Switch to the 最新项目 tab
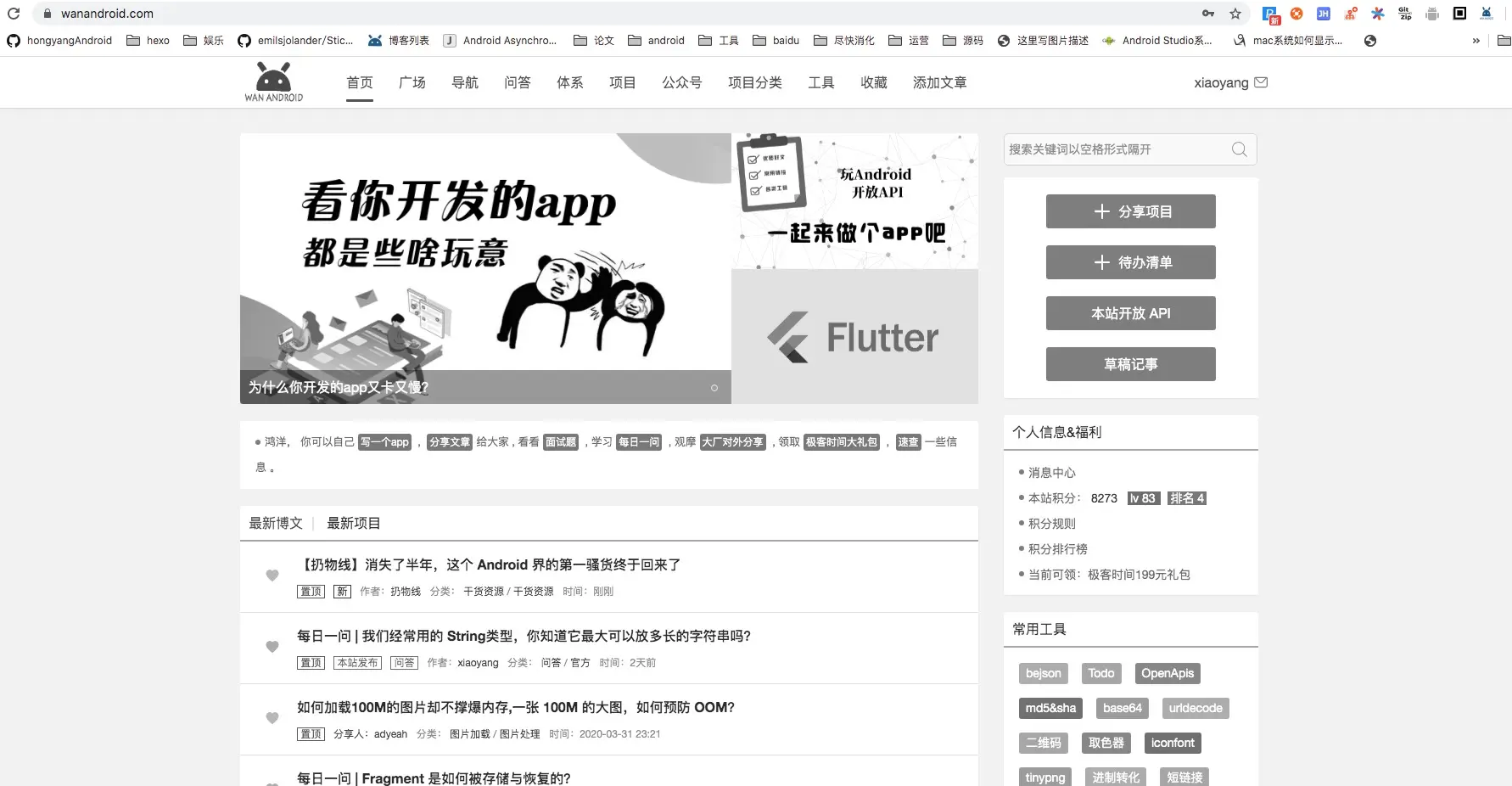The image size is (1512, 786). [354, 523]
